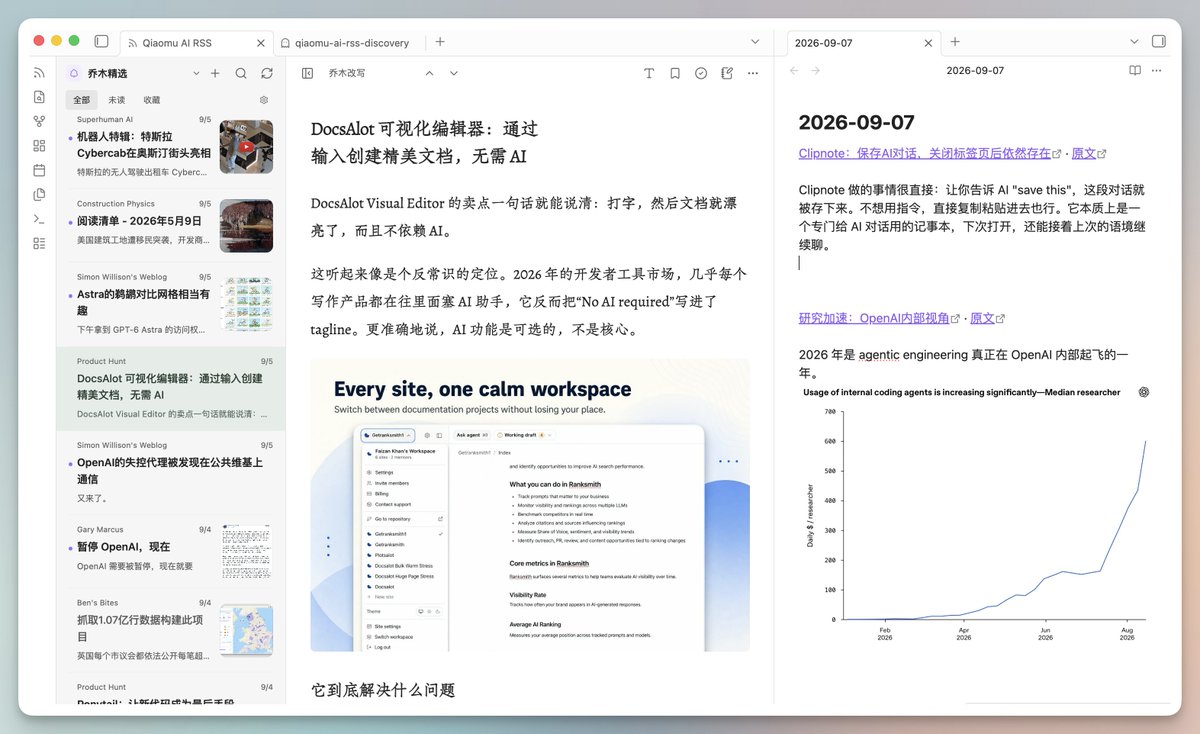Open Clipnote article link in note
Image resolution: width=1200 pixels, height=734 pixels.
[925, 154]
